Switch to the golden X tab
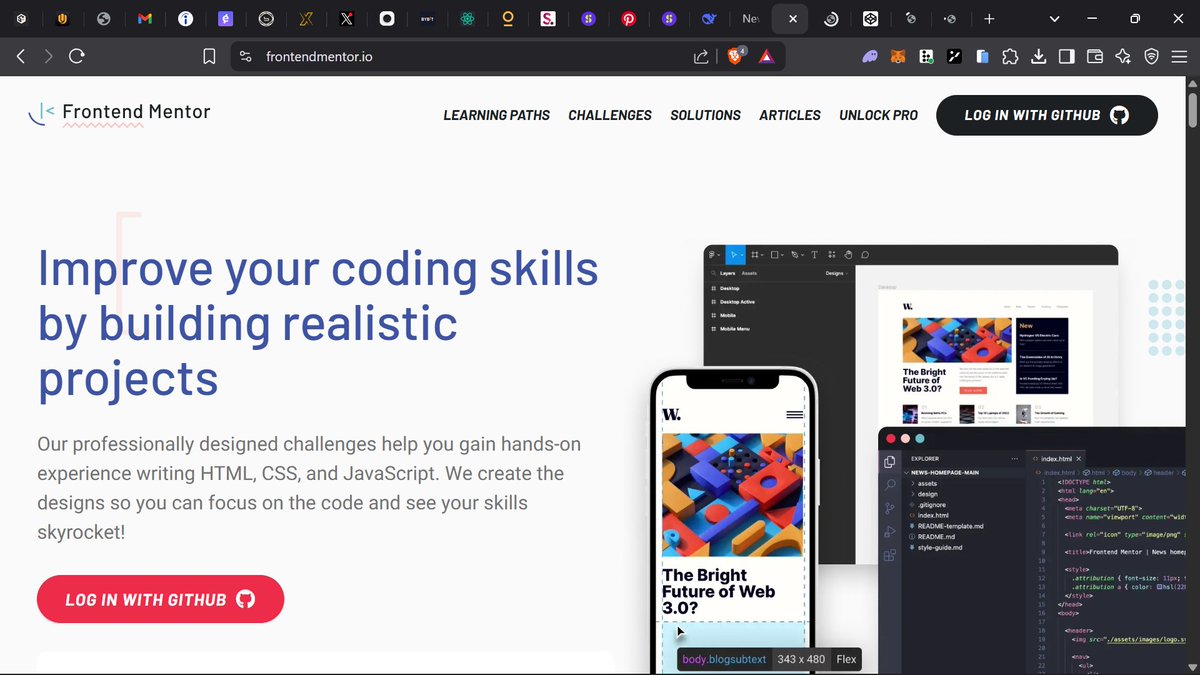The image size is (1200, 675). pos(306,18)
